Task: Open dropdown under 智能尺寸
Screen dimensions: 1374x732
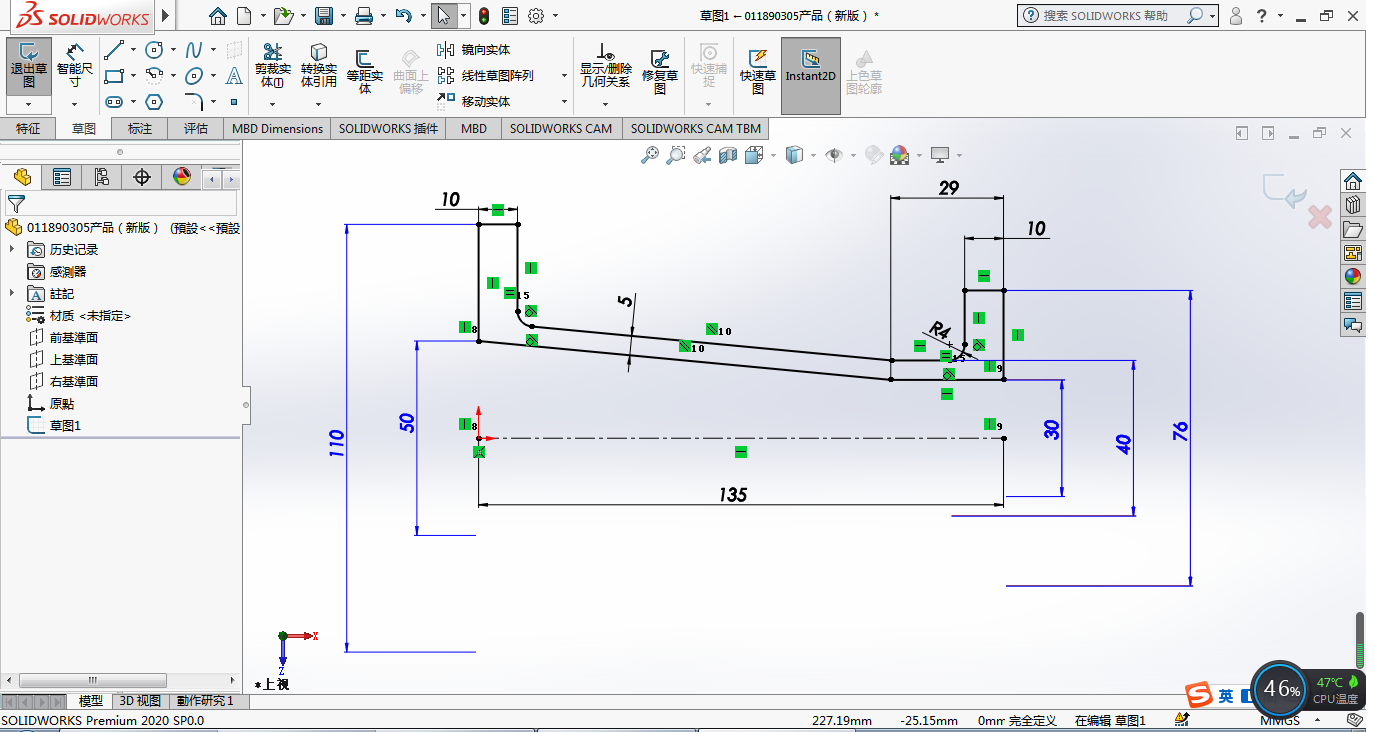Action: (75, 103)
